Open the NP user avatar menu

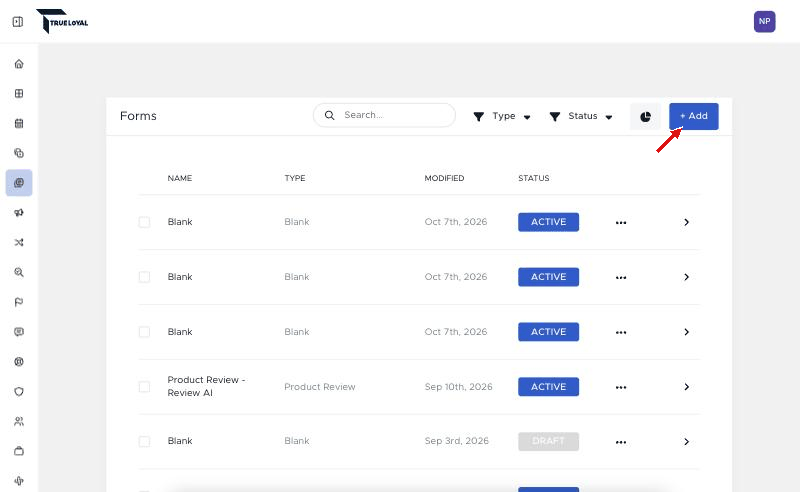click(764, 21)
